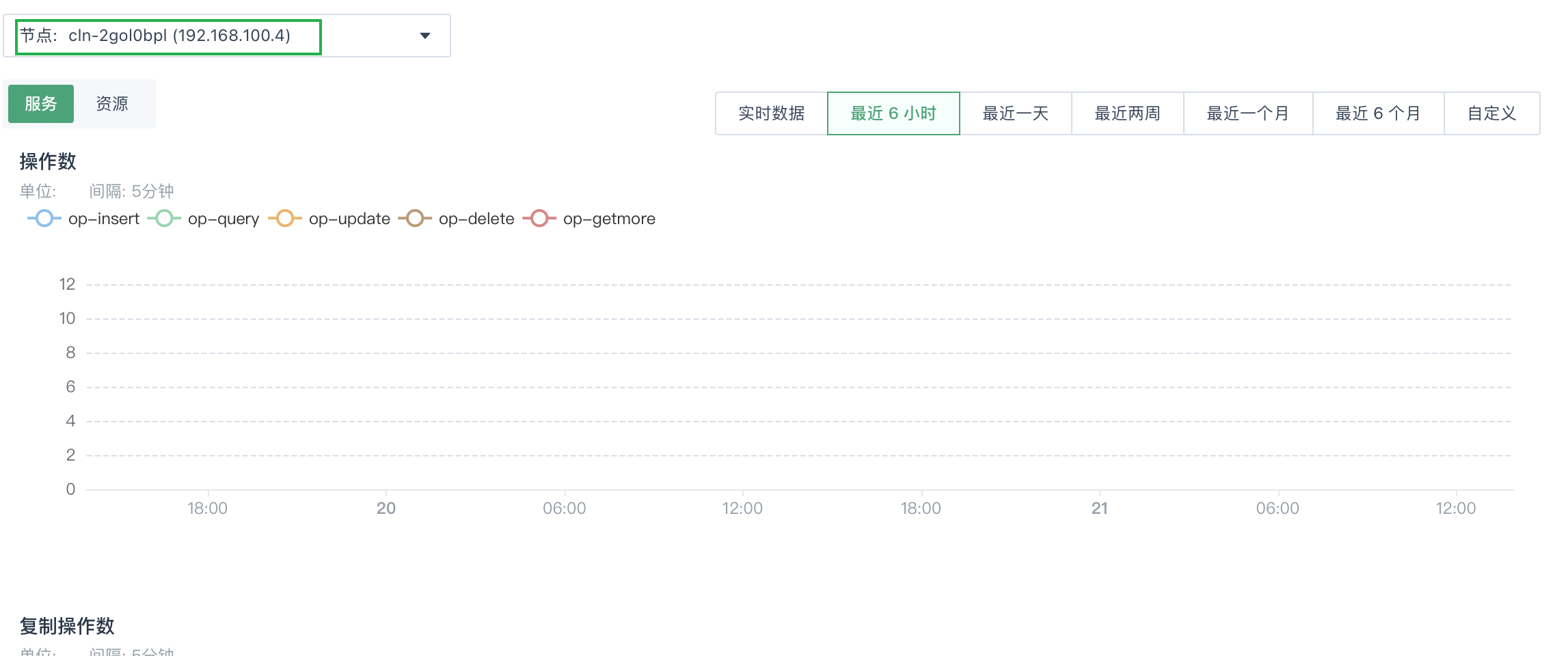Toggle op-insert legend marker
The image size is (1568, 656).
[x=44, y=219]
